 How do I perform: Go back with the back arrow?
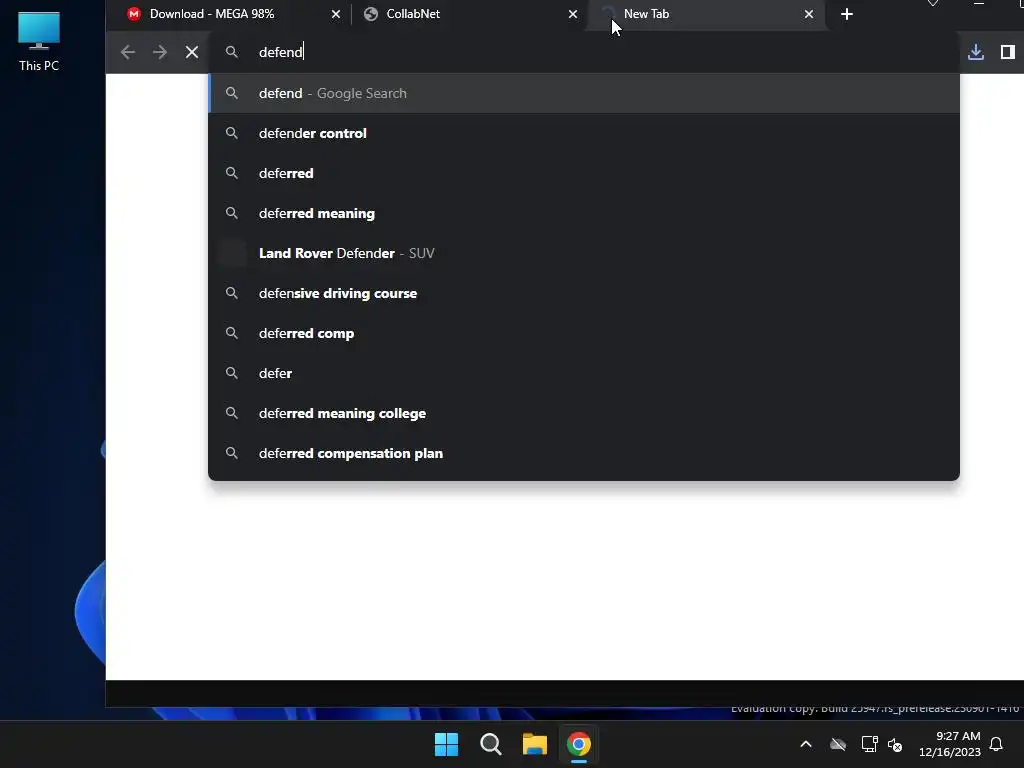point(128,52)
